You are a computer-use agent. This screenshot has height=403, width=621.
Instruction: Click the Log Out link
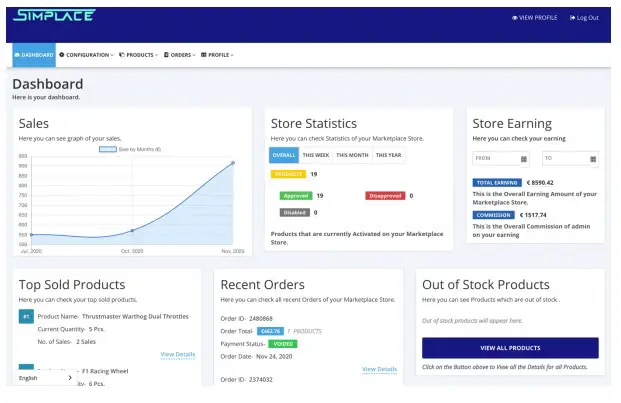pos(584,17)
